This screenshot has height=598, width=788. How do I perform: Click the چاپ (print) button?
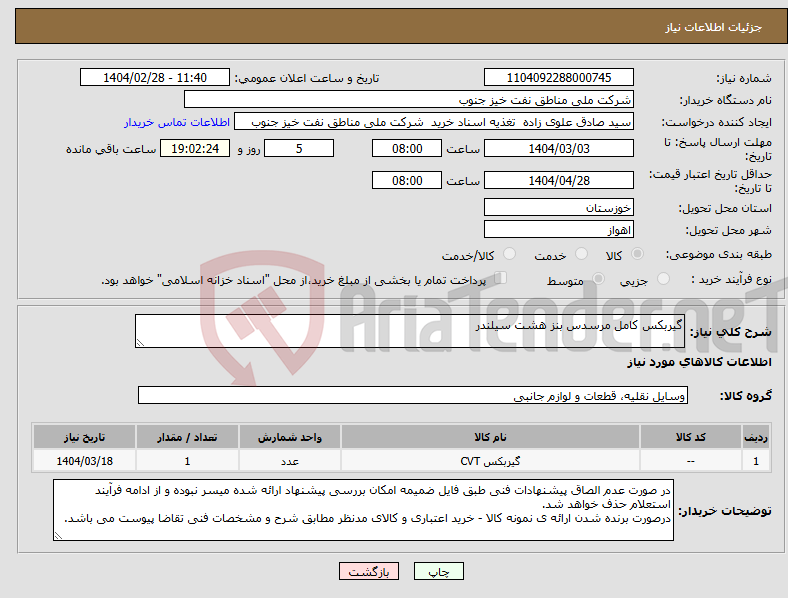(438, 571)
